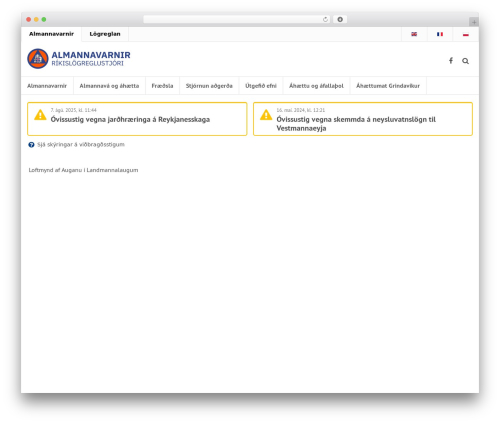Open the Facebook page icon
The image size is (500, 423).
(x=451, y=61)
